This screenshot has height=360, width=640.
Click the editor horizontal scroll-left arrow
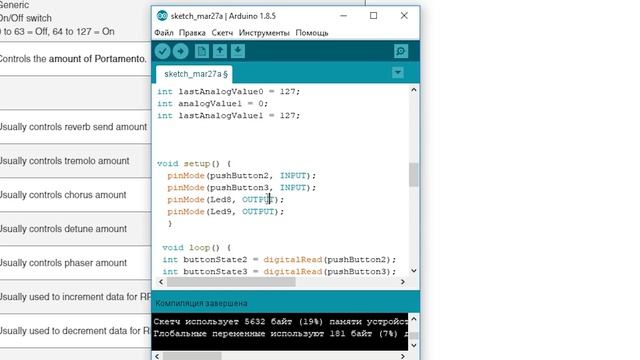161,282
